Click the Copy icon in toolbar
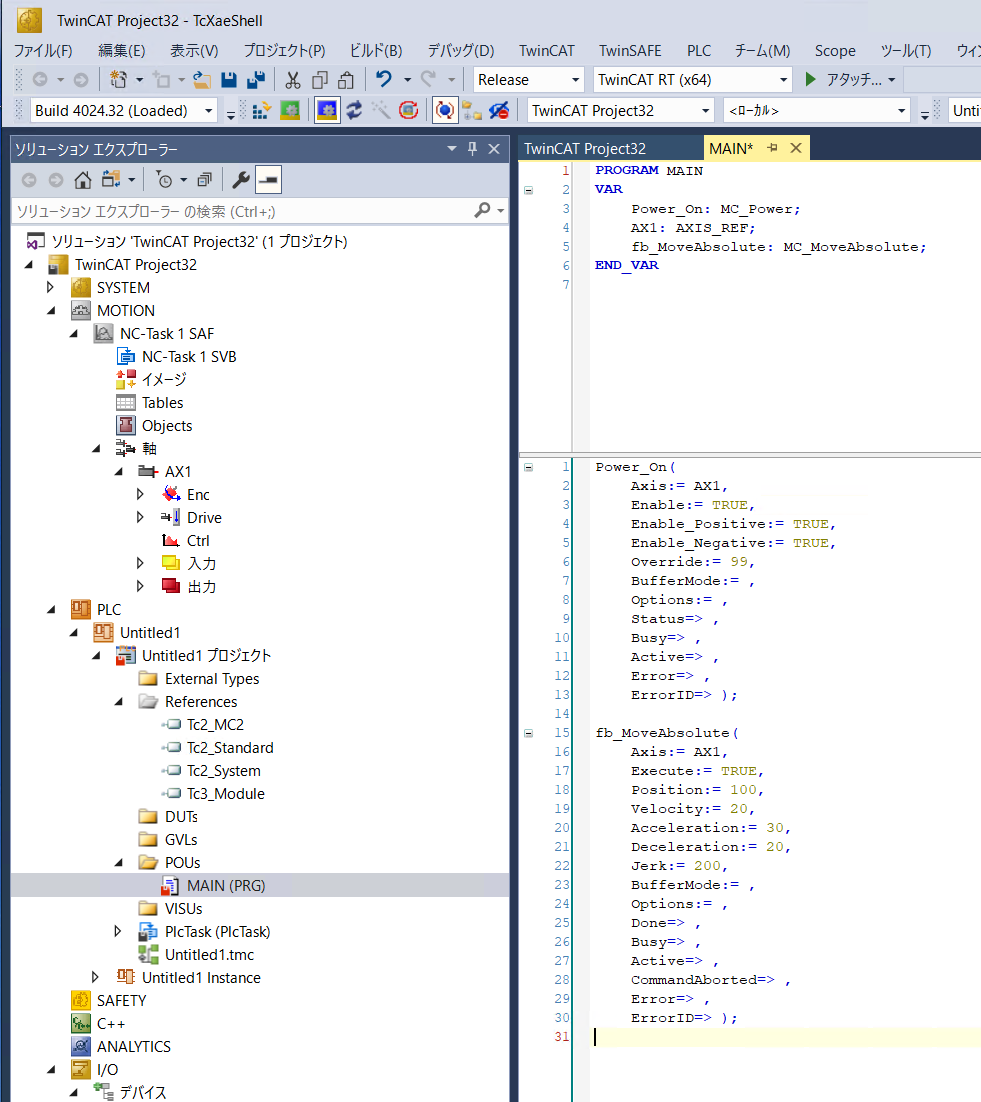Viewport: 981px width, 1102px height. [320, 79]
